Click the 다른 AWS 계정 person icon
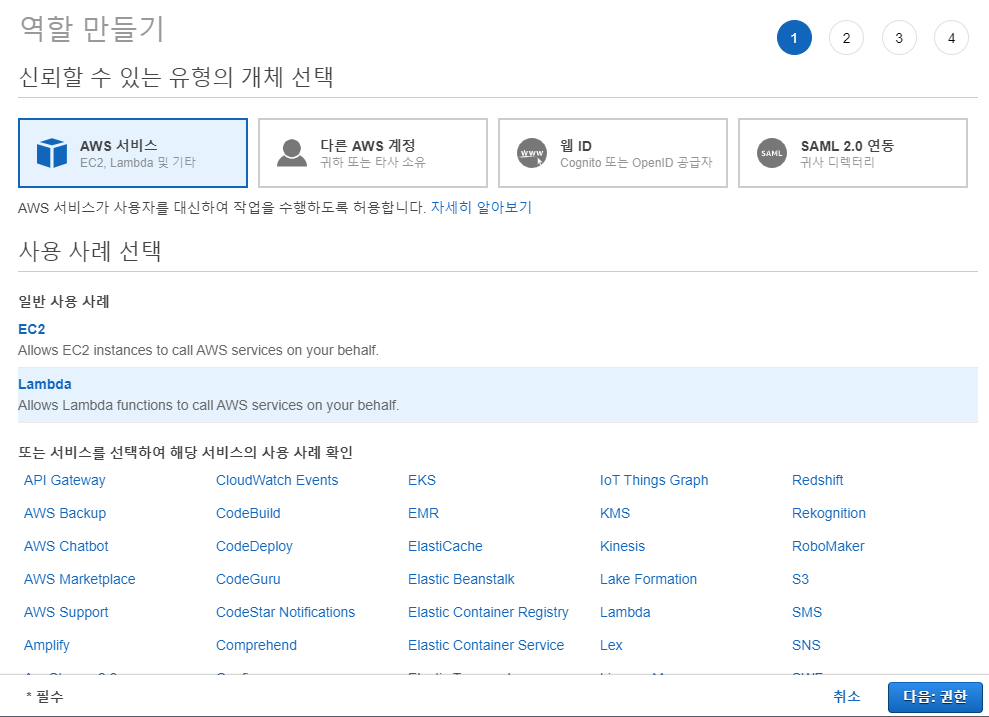Viewport: 989px width, 717px height. coord(291,153)
